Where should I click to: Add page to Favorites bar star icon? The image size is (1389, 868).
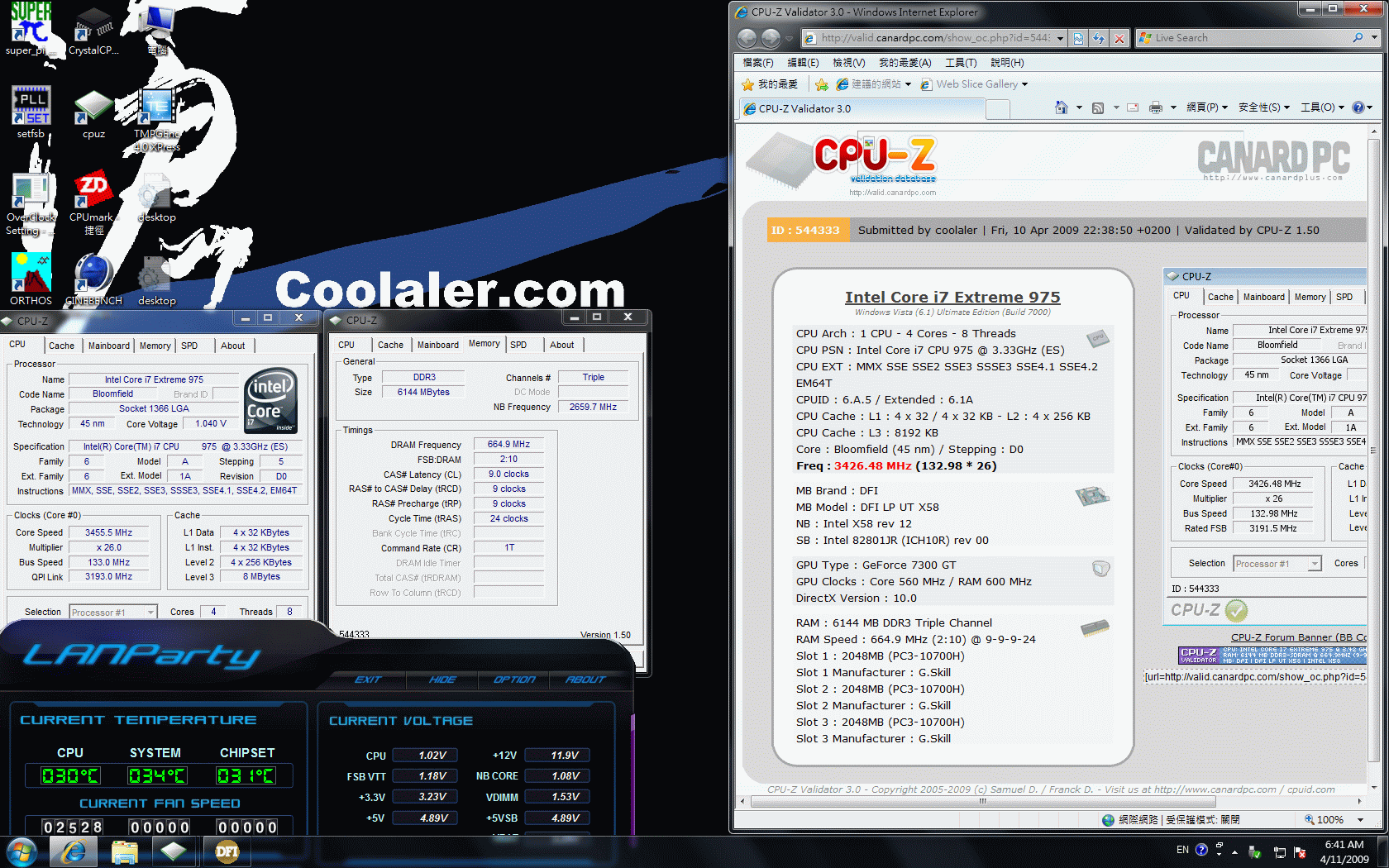click(x=821, y=84)
